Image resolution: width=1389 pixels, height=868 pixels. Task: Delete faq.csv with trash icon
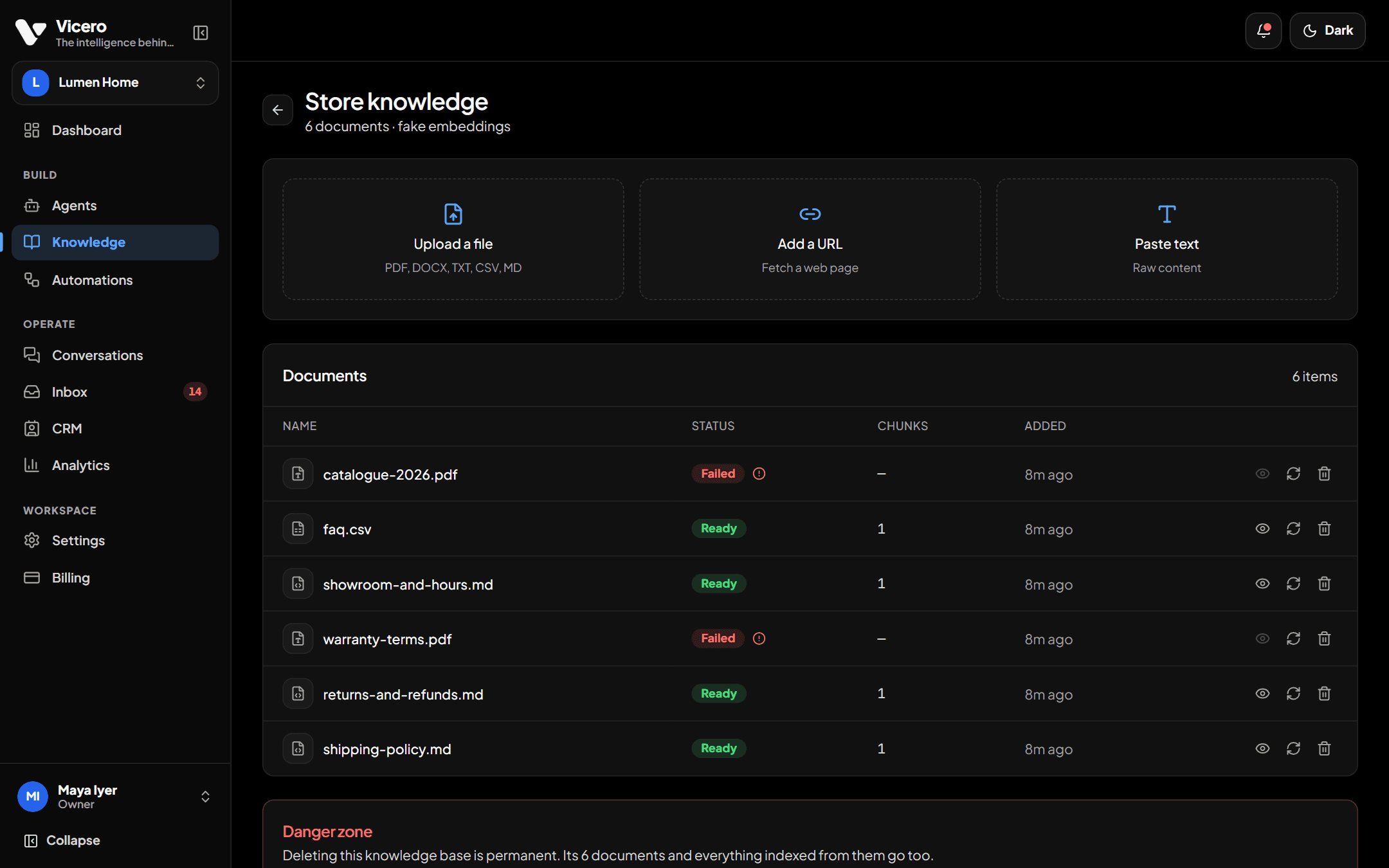[1324, 529]
